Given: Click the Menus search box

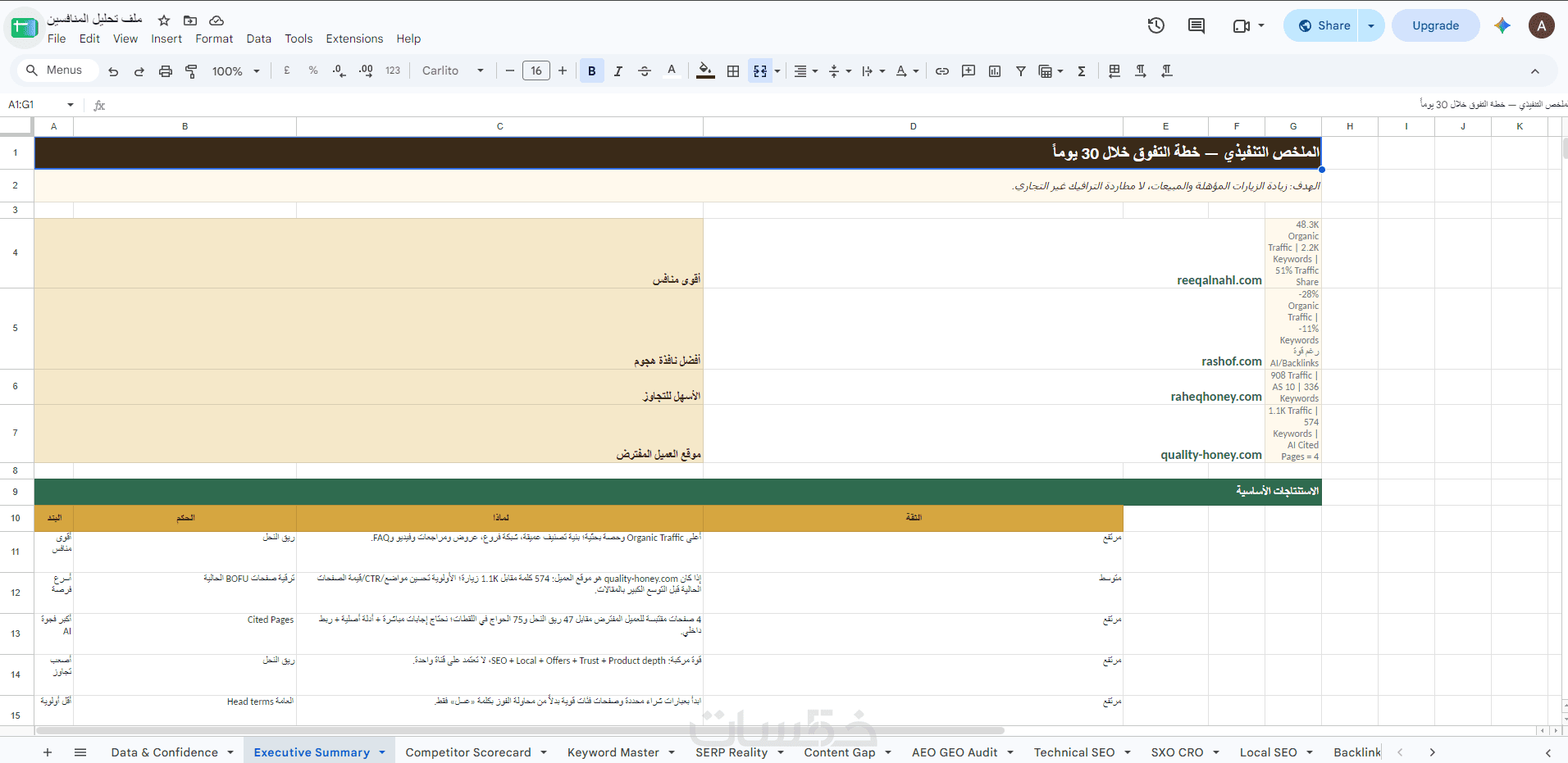Looking at the screenshot, I should coord(57,70).
